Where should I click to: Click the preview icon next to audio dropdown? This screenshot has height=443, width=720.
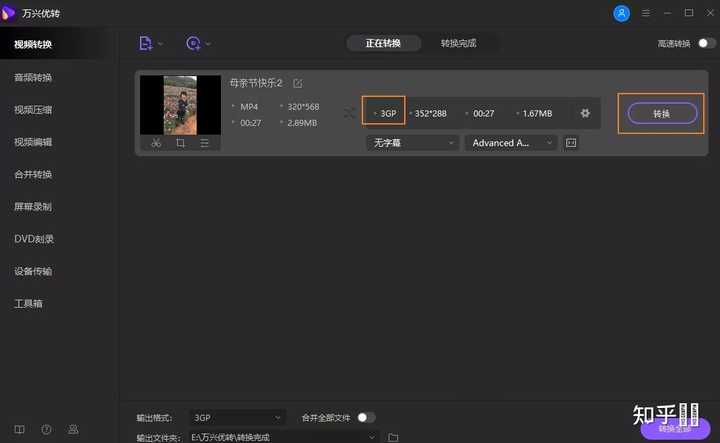[571, 143]
